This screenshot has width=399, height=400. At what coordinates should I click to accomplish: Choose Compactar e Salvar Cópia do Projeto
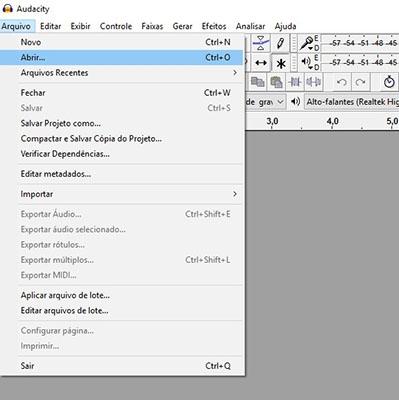tap(123, 139)
